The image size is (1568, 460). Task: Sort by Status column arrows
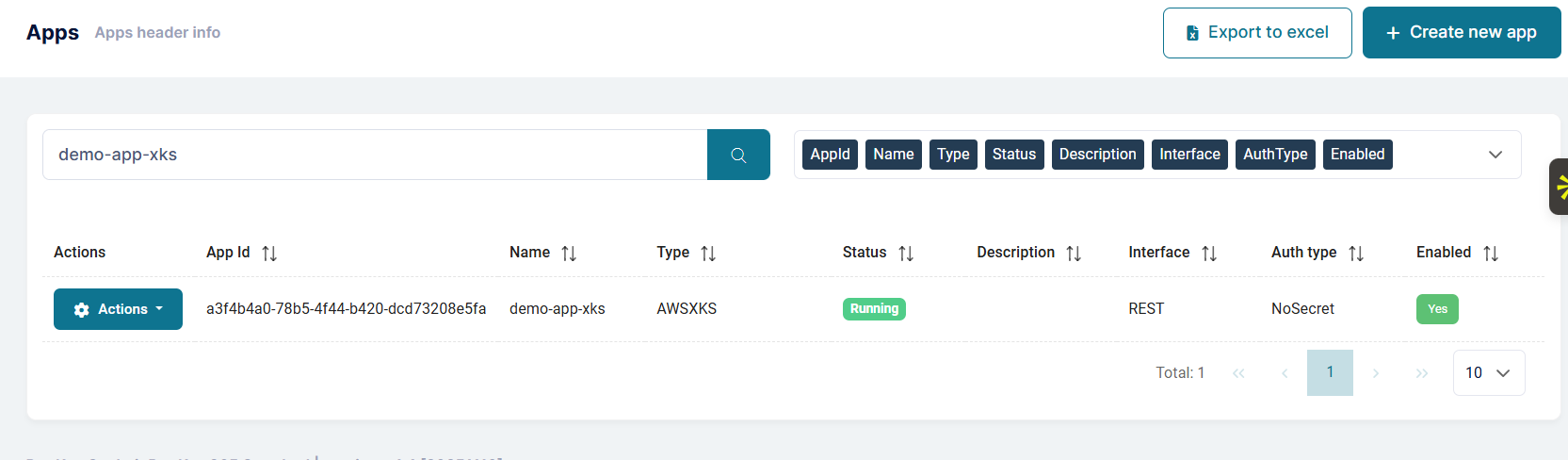point(906,253)
